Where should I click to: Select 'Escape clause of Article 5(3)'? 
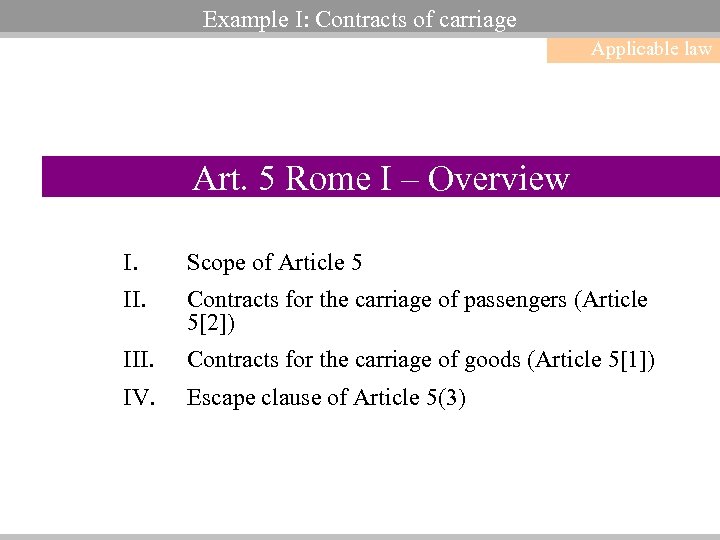pos(326,398)
